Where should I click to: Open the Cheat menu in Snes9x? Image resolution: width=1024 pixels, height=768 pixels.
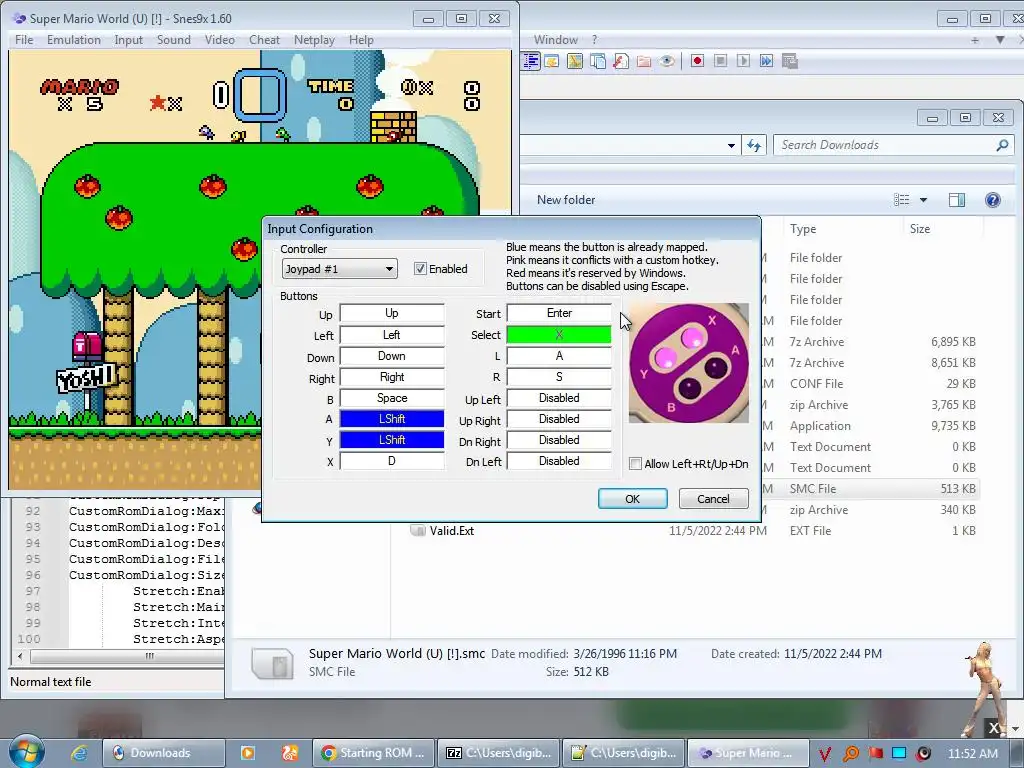click(264, 40)
